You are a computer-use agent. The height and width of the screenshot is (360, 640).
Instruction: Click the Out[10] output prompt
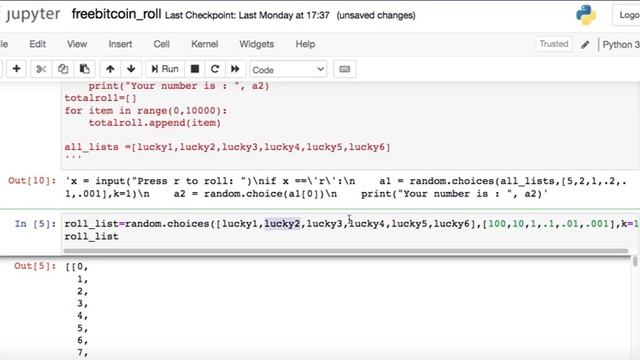[x=32, y=181]
